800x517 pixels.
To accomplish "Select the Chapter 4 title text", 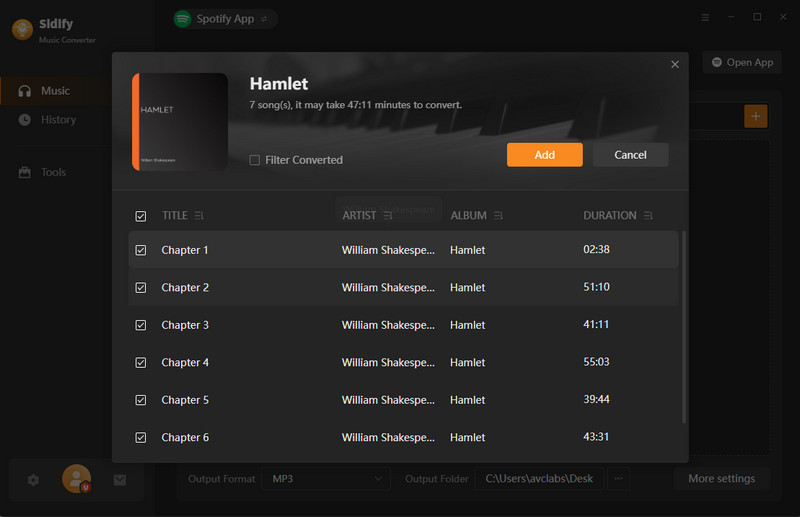I will 185,363.
